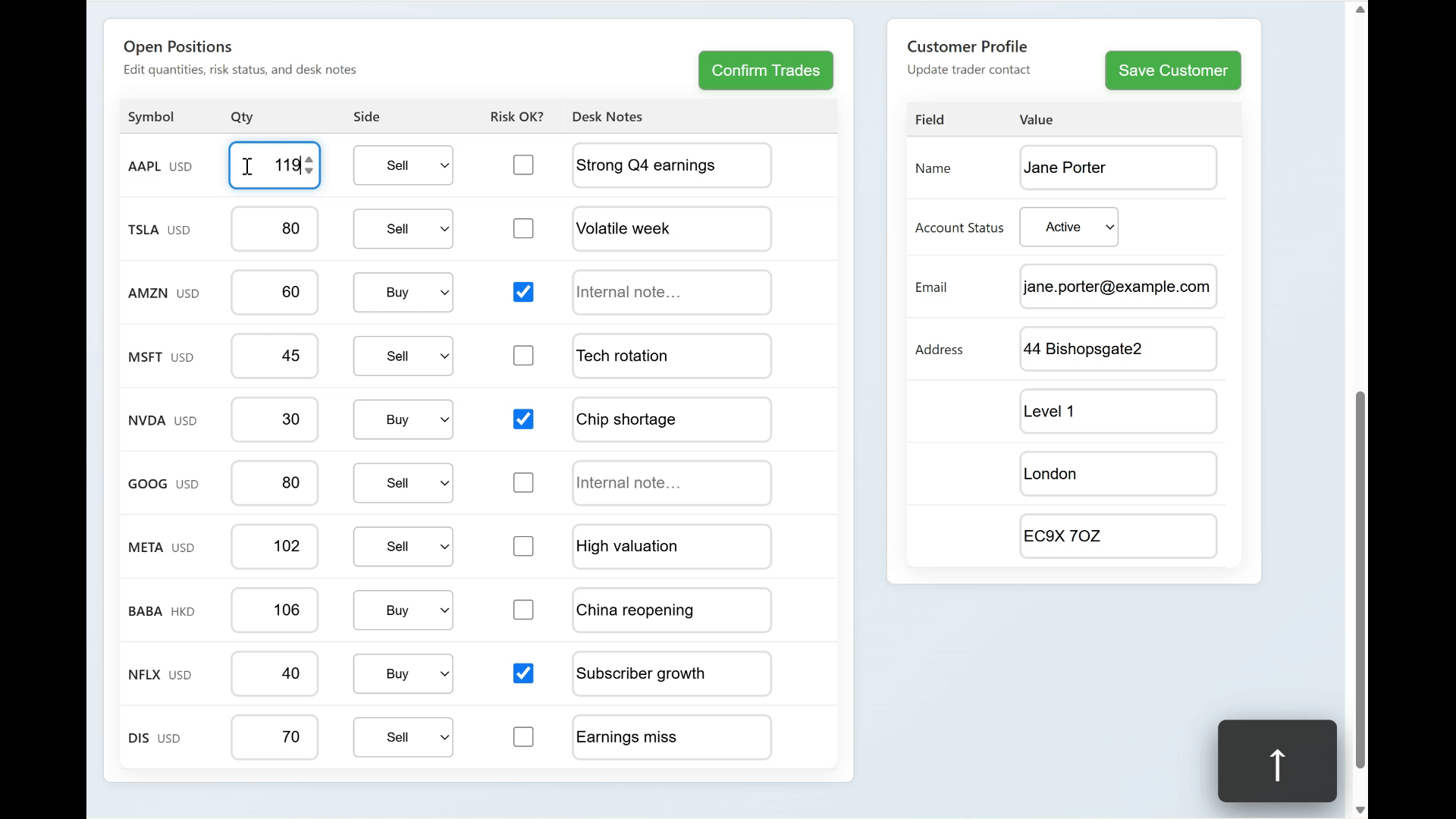This screenshot has height=819, width=1456.
Task: Uncheck Risk OK for AMZN row
Action: (523, 292)
